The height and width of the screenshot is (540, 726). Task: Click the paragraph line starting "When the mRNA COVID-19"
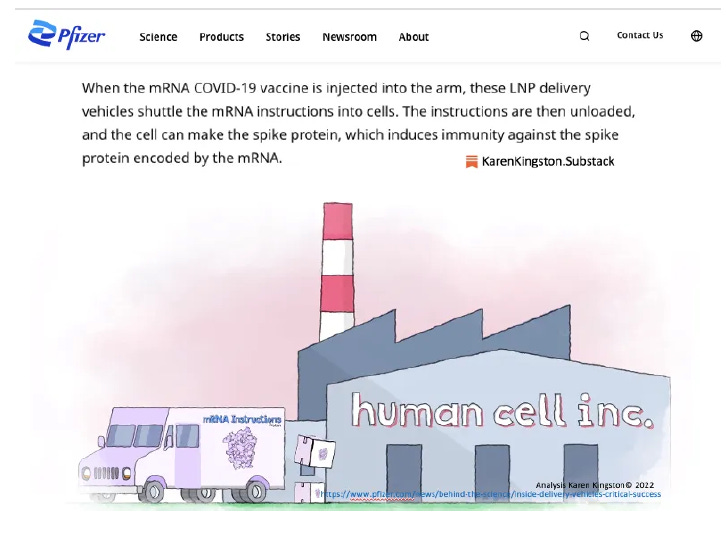tap(336, 88)
